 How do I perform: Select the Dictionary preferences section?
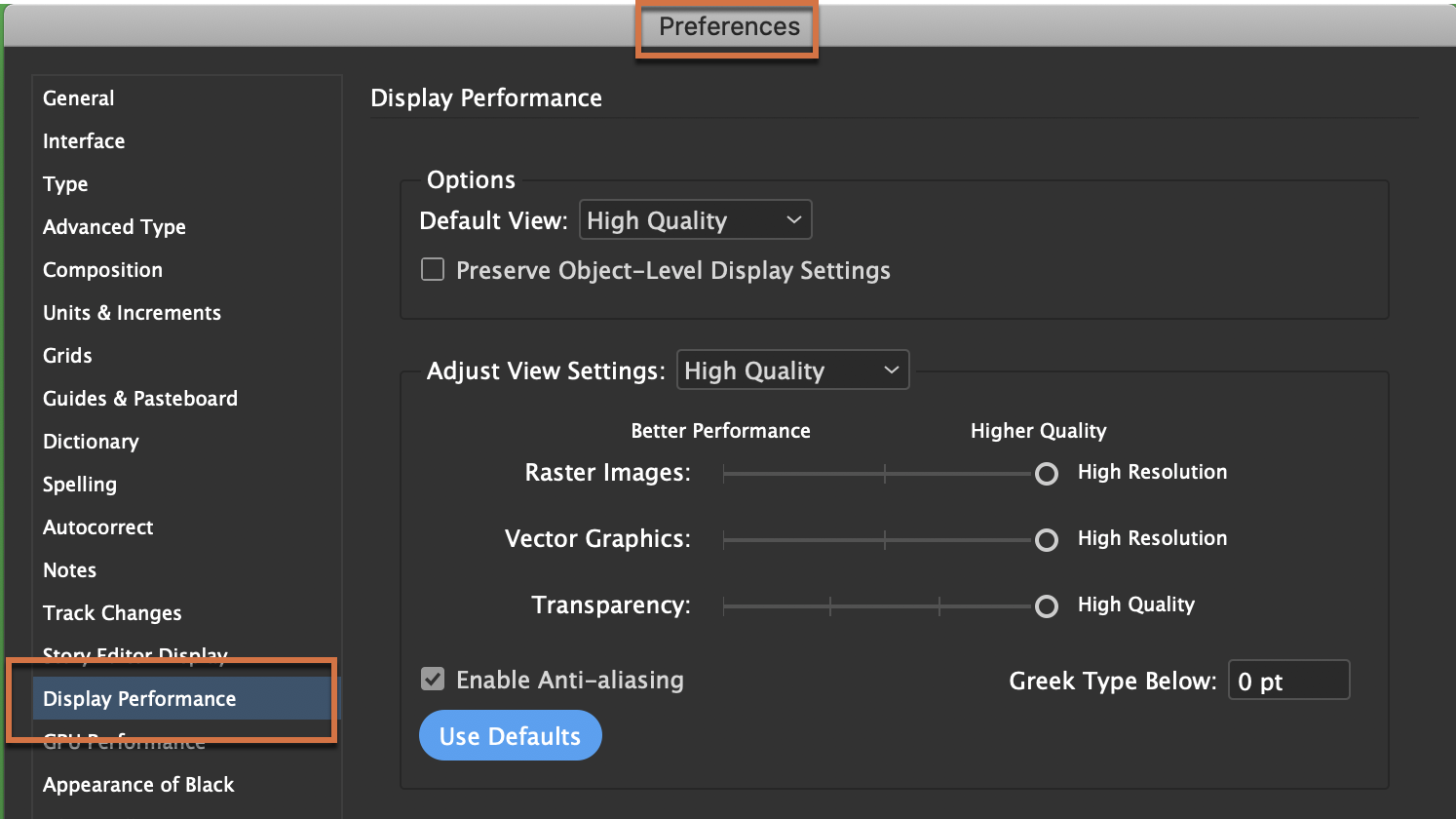pyautogui.click(x=90, y=441)
